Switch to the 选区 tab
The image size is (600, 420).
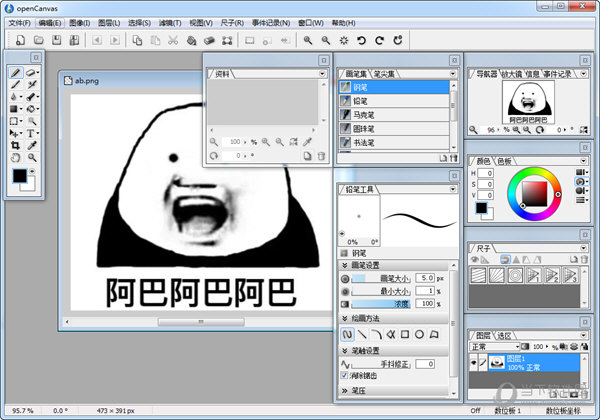coord(504,335)
